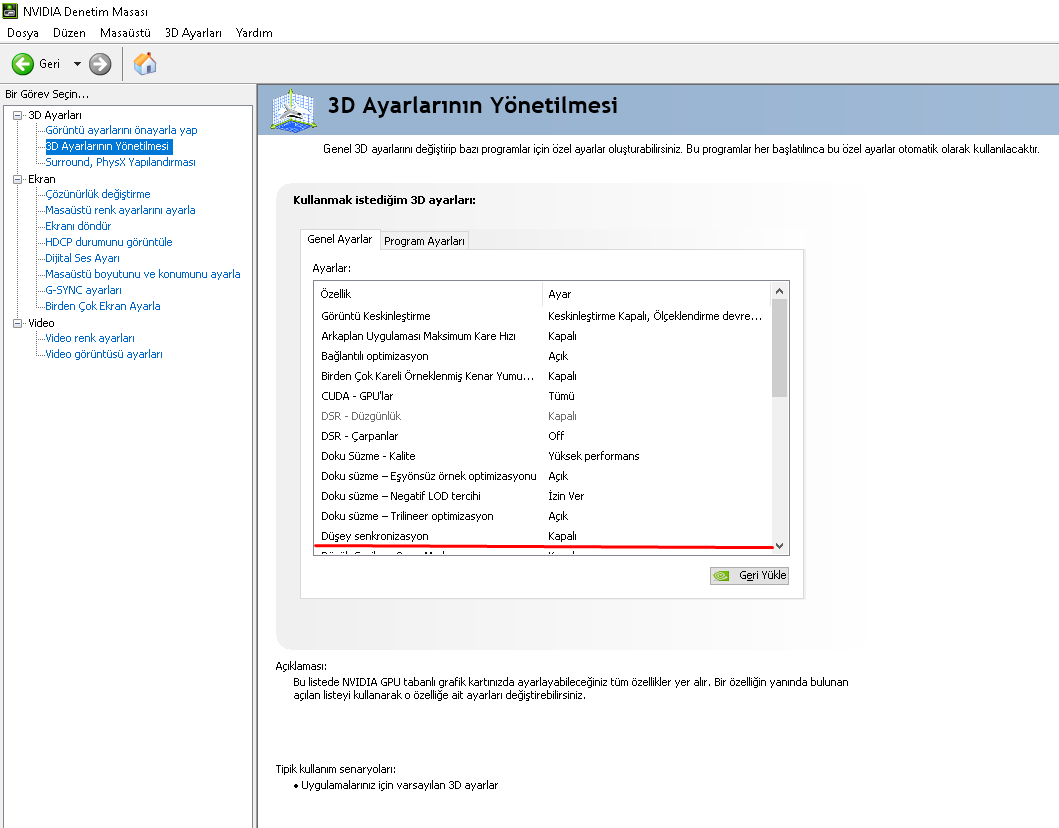Collapse the 3D Ayarları tree node
The width and height of the screenshot is (1059, 828).
point(18,115)
